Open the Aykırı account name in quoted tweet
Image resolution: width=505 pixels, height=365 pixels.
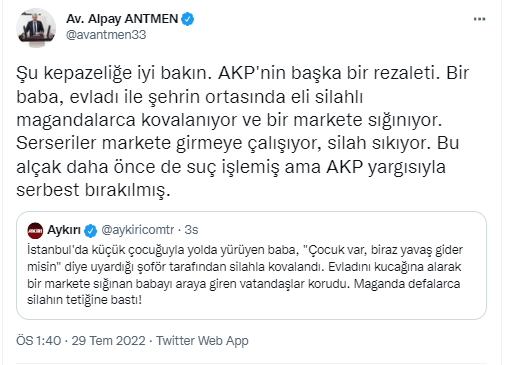64,230
